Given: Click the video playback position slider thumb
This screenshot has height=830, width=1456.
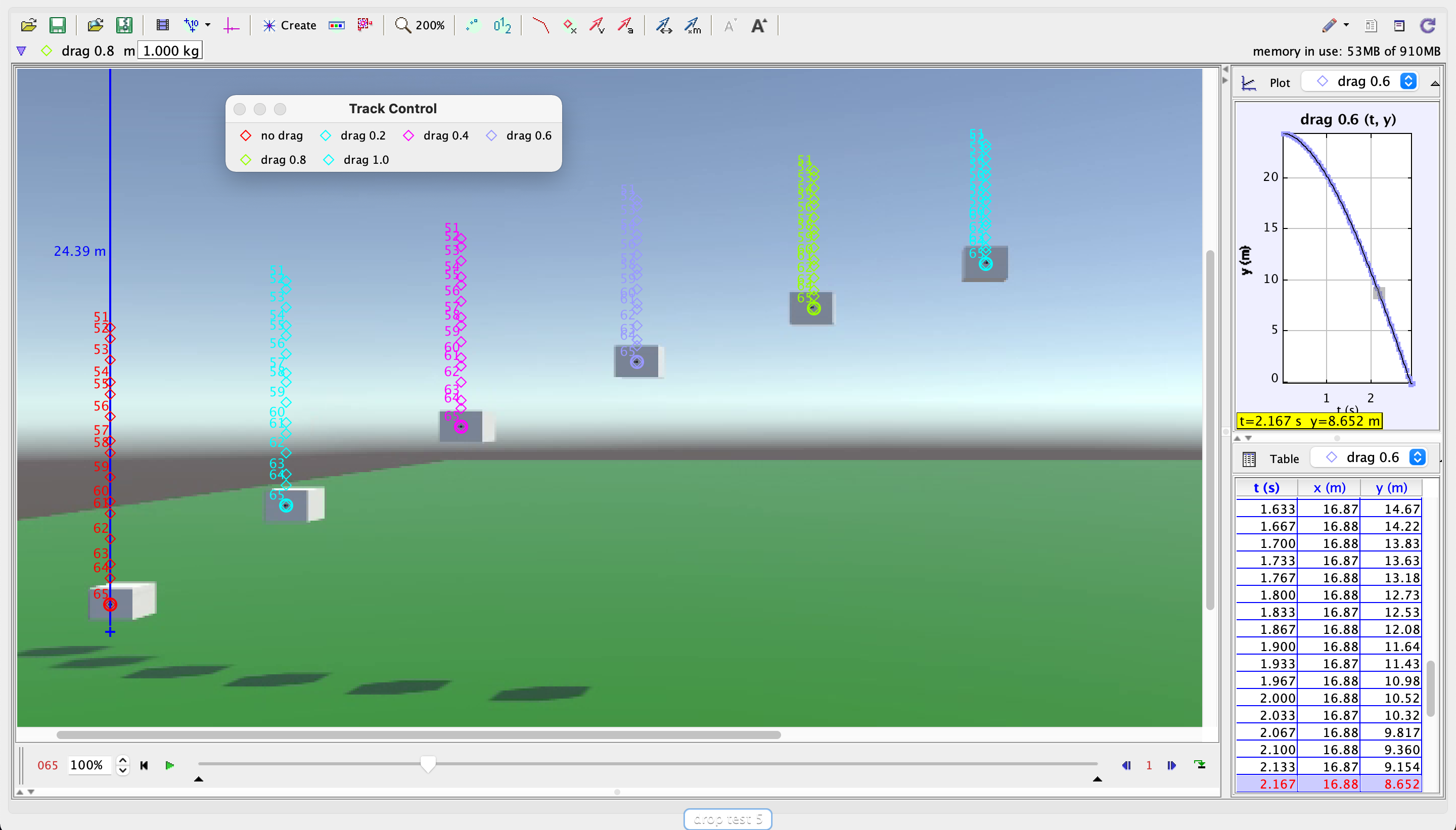Looking at the screenshot, I should pos(428,764).
